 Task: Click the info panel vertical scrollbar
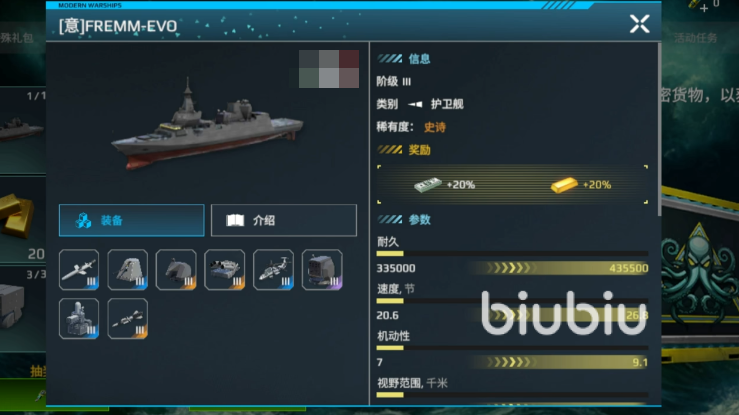659,130
